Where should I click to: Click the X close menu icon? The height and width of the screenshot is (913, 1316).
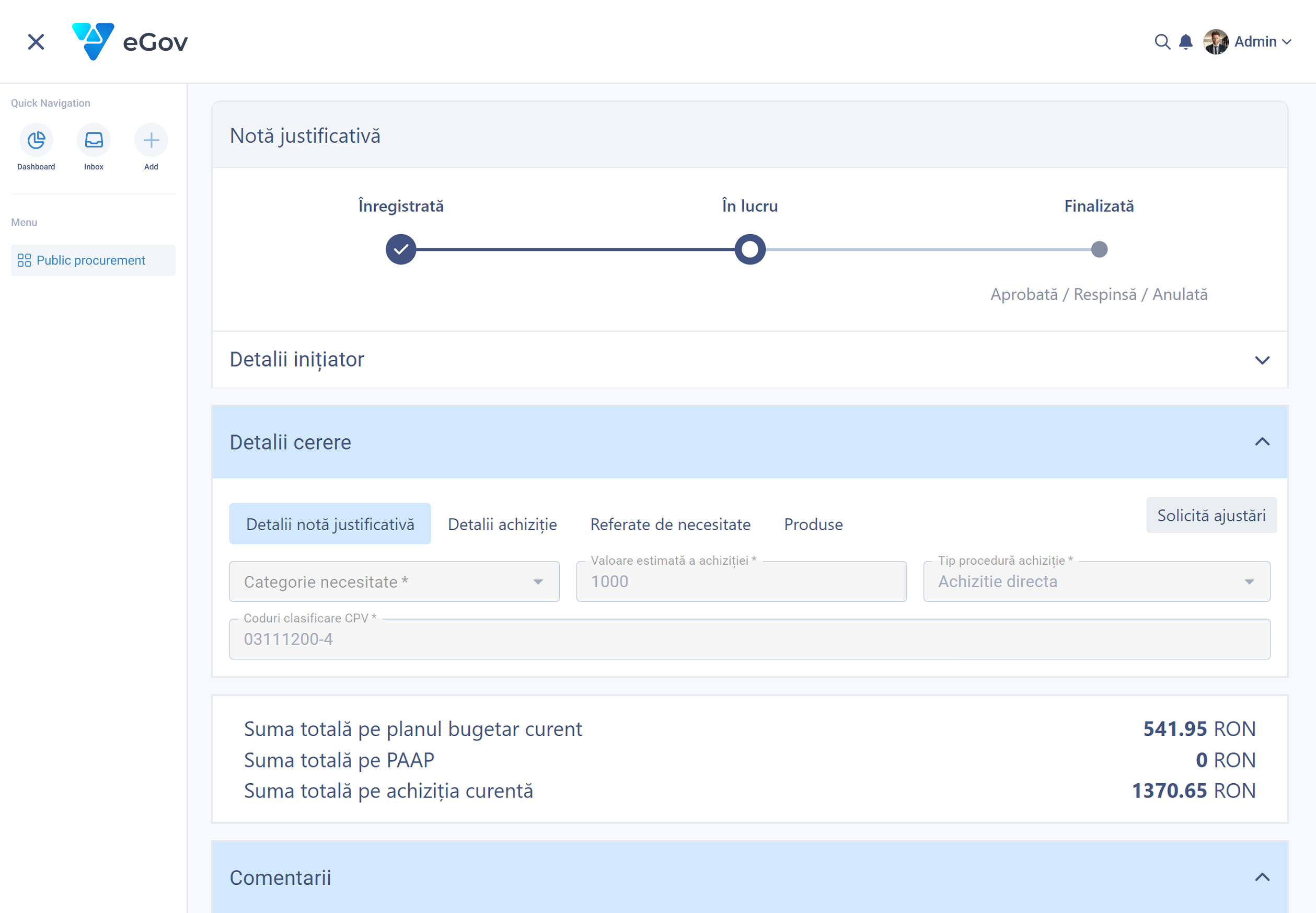pyautogui.click(x=36, y=42)
